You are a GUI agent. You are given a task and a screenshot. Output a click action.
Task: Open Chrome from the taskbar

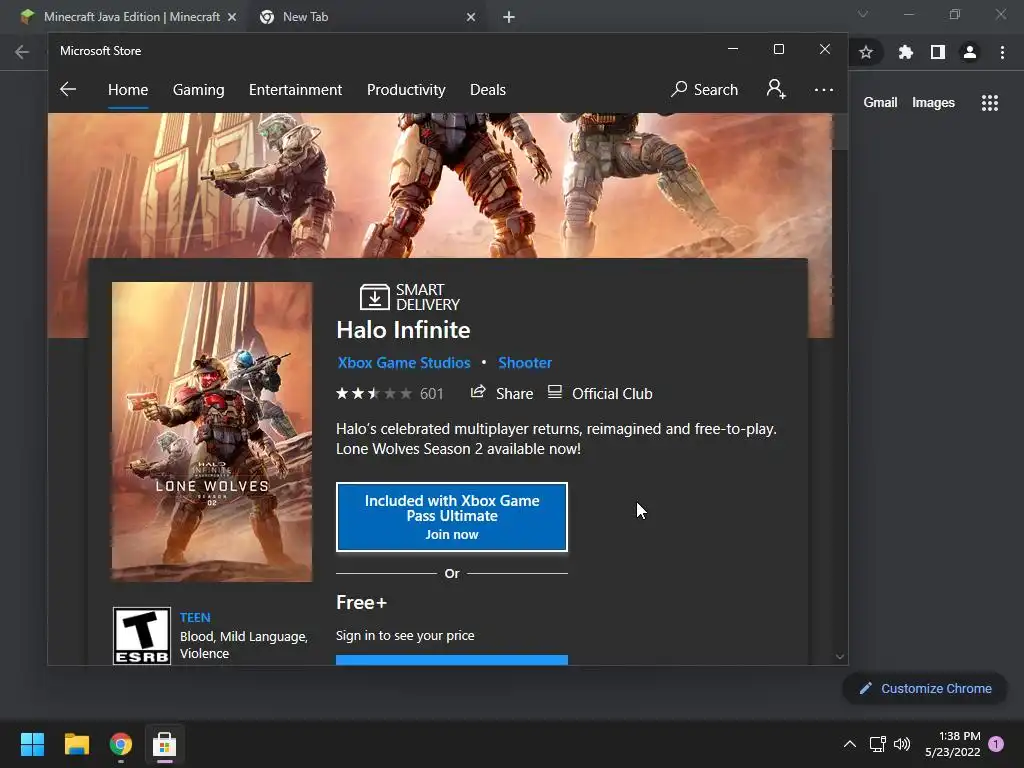(x=121, y=744)
